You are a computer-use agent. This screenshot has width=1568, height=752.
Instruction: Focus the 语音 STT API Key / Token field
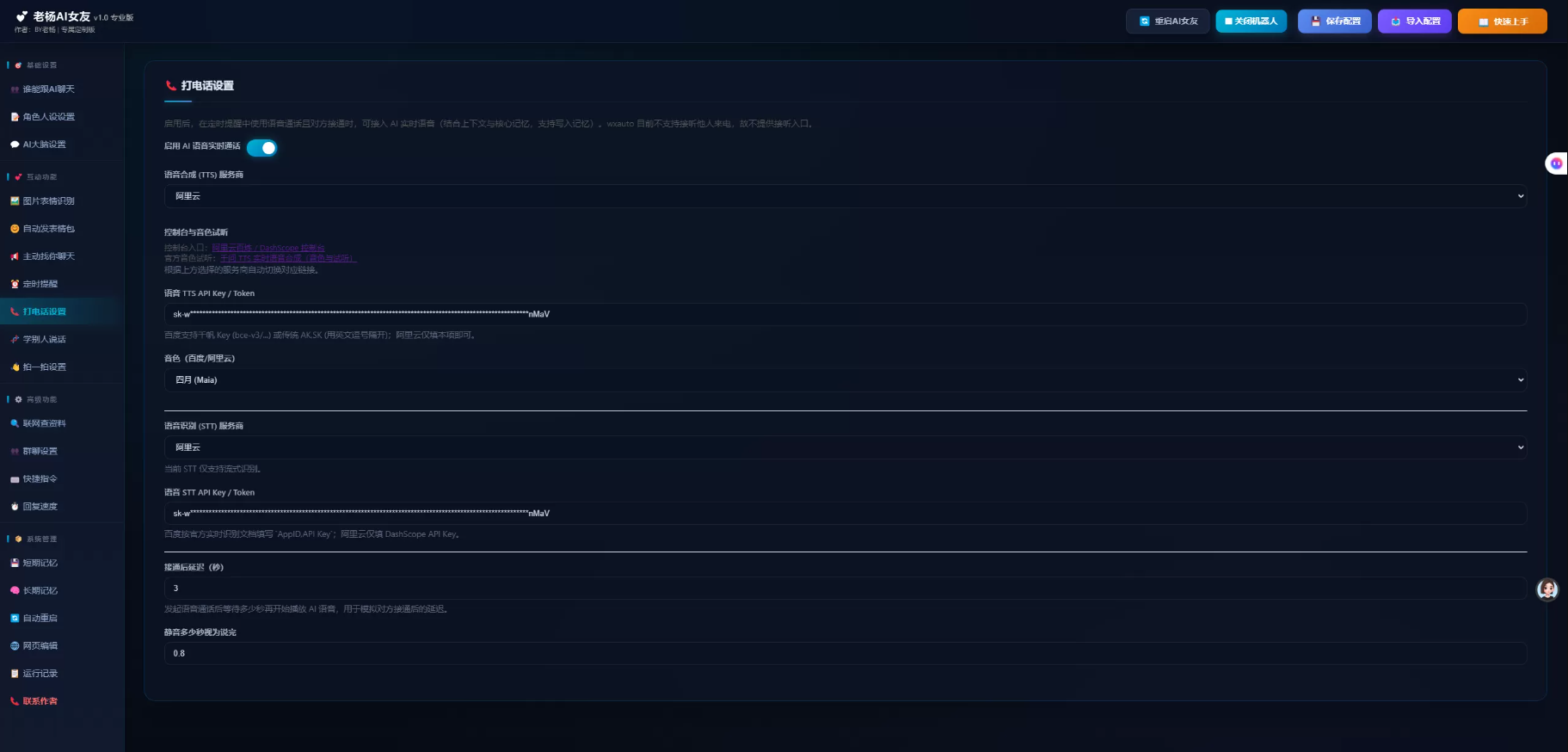[x=845, y=513]
